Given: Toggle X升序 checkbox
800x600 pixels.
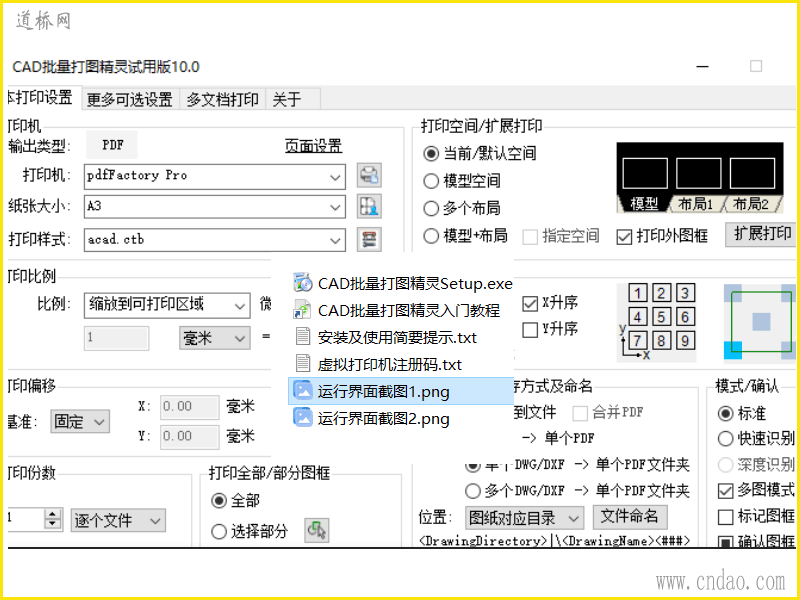Looking at the screenshot, I should (x=530, y=303).
